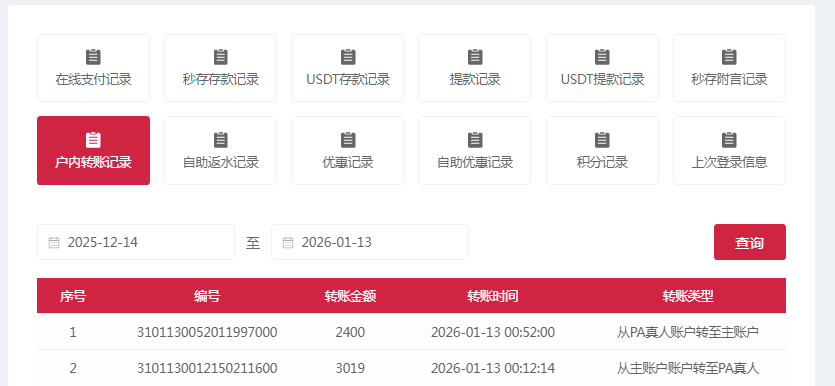Click the 转账时间 column header
Screen dimensions: 835x386
pos(493,296)
